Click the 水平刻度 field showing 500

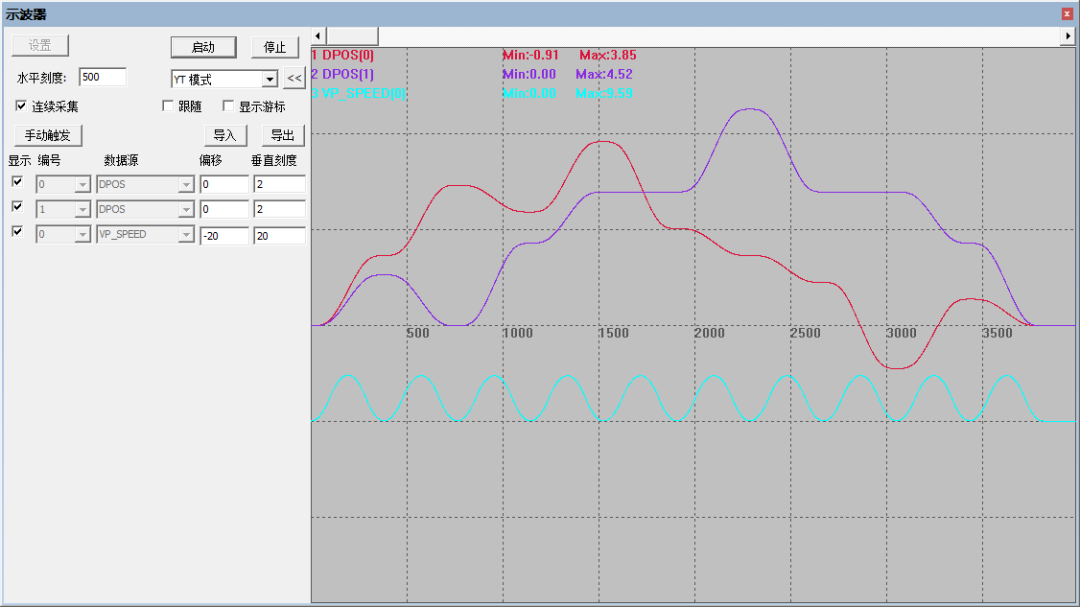click(103, 77)
